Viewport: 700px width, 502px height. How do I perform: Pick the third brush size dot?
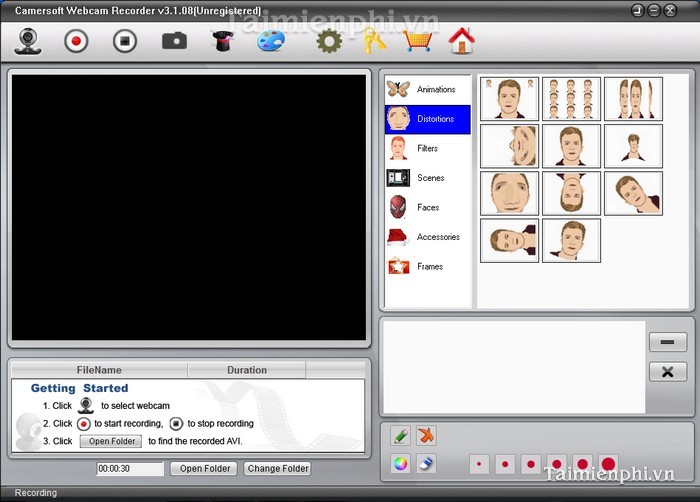coord(531,464)
